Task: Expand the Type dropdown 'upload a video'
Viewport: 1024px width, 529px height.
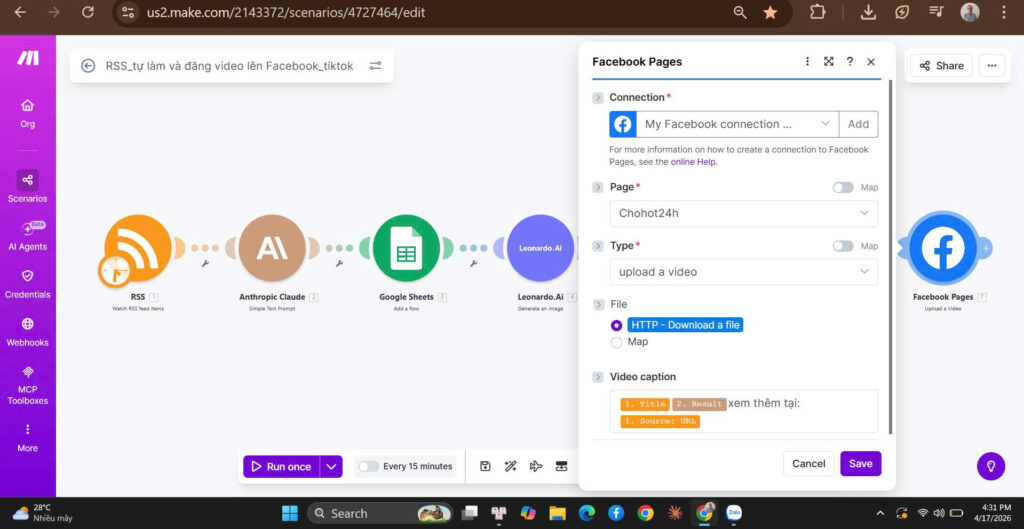Action: pos(743,272)
